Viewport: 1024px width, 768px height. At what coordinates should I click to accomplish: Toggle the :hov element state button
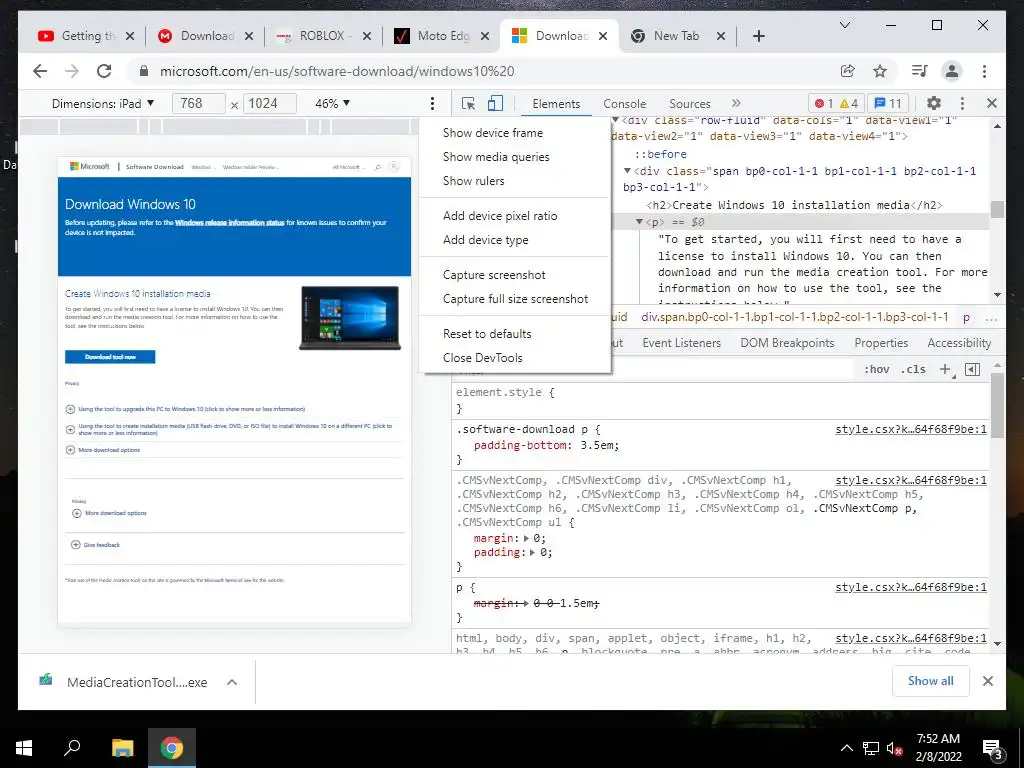point(876,370)
